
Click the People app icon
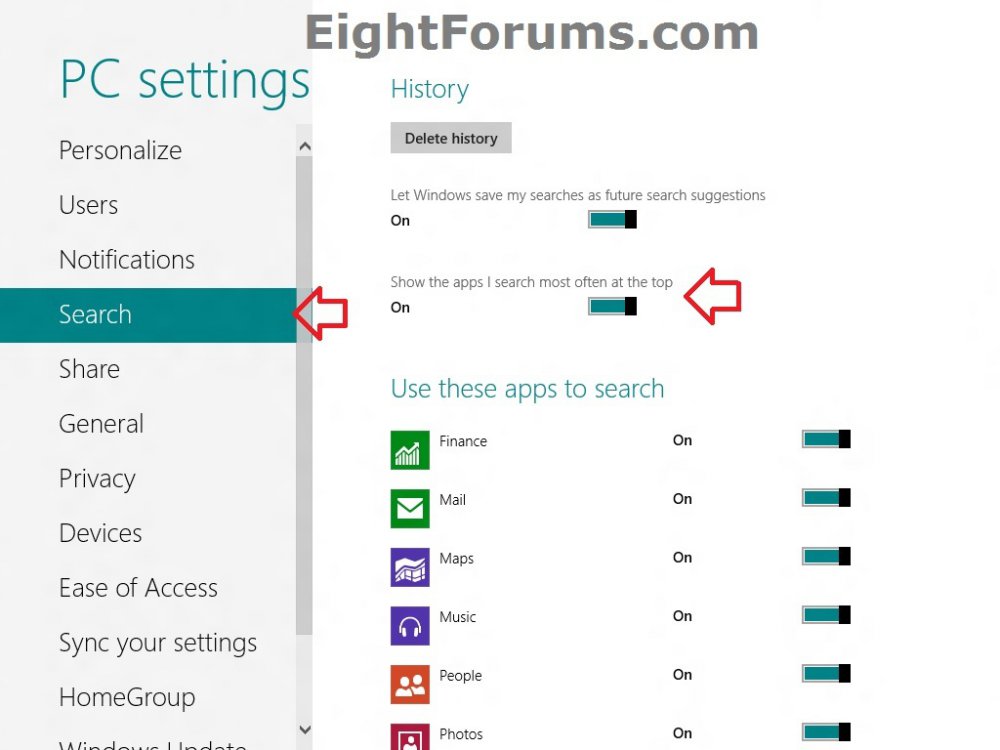(x=410, y=684)
